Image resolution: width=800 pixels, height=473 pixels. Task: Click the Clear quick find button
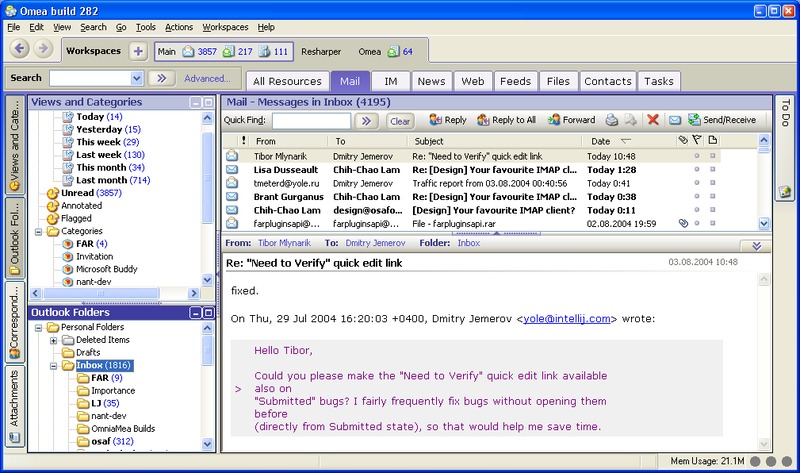click(x=399, y=121)
